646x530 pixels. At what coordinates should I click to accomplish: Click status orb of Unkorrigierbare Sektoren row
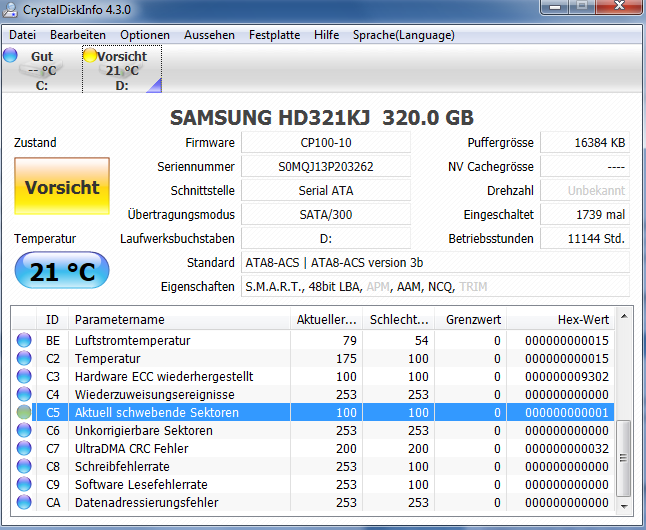pos(24,430)
